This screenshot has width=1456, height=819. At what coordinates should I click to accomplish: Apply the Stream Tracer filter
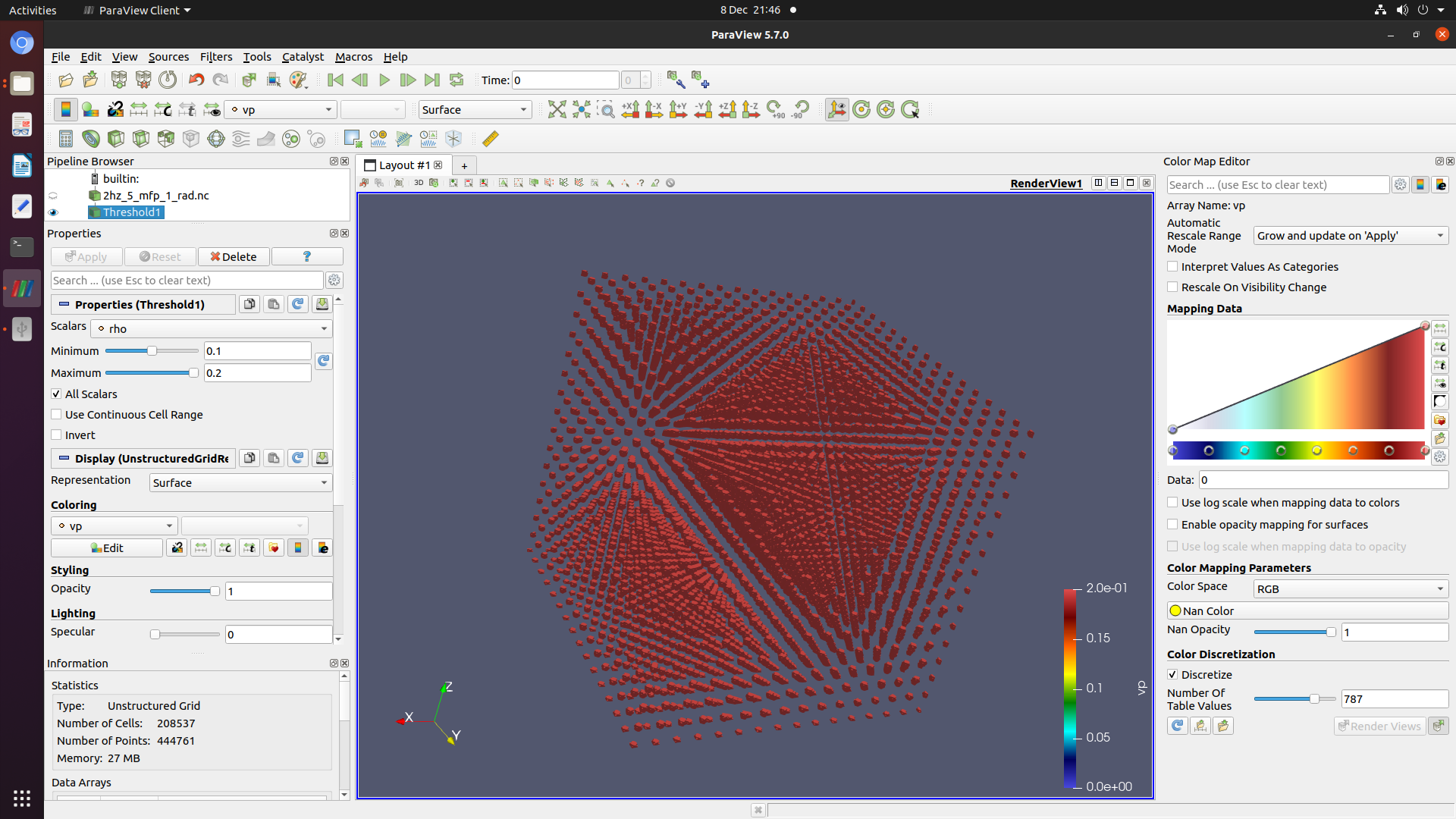pos(240,139)
